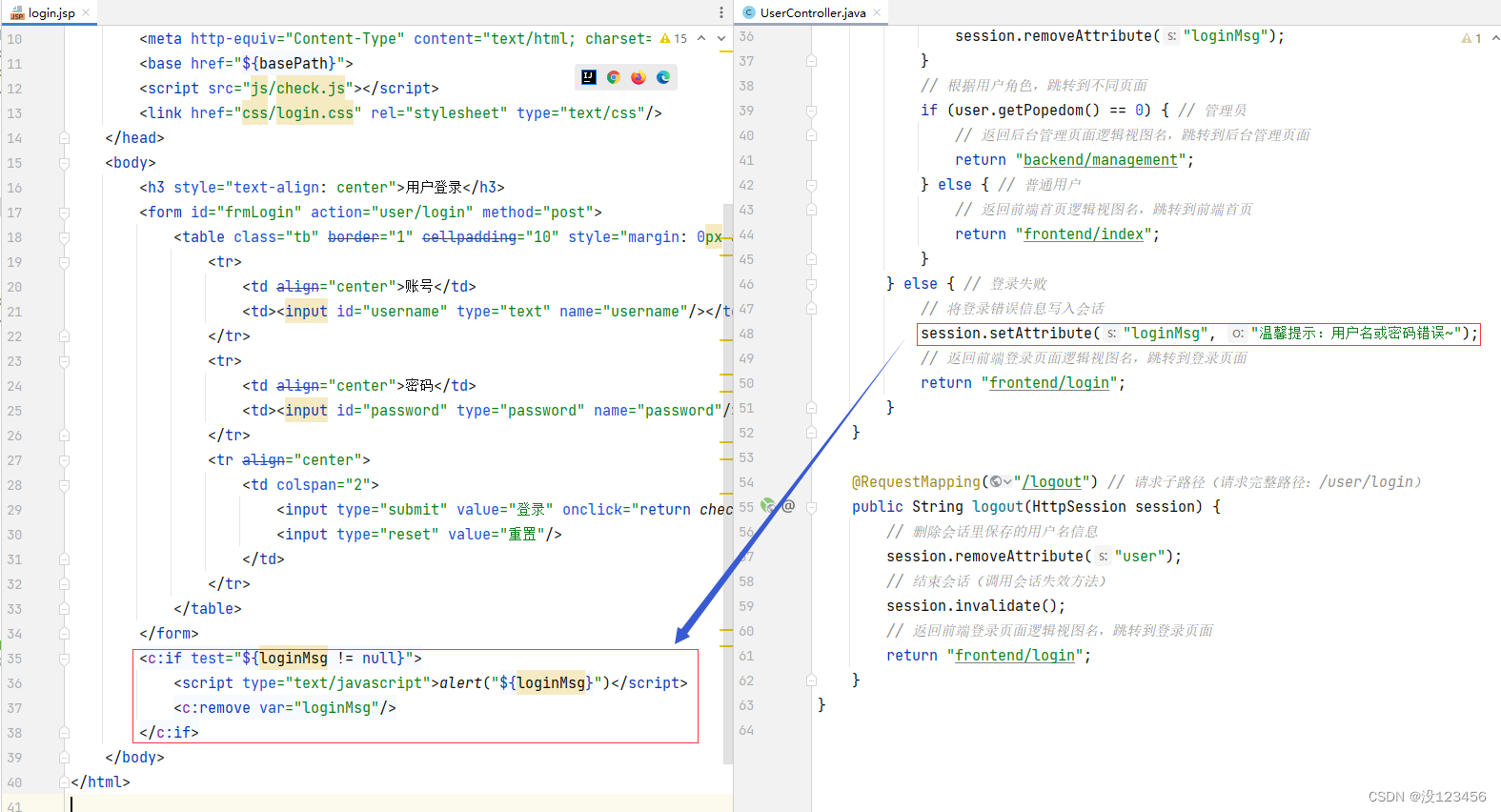
Task: Click "js/check.js" script source path
Action: tap(297, 89)
